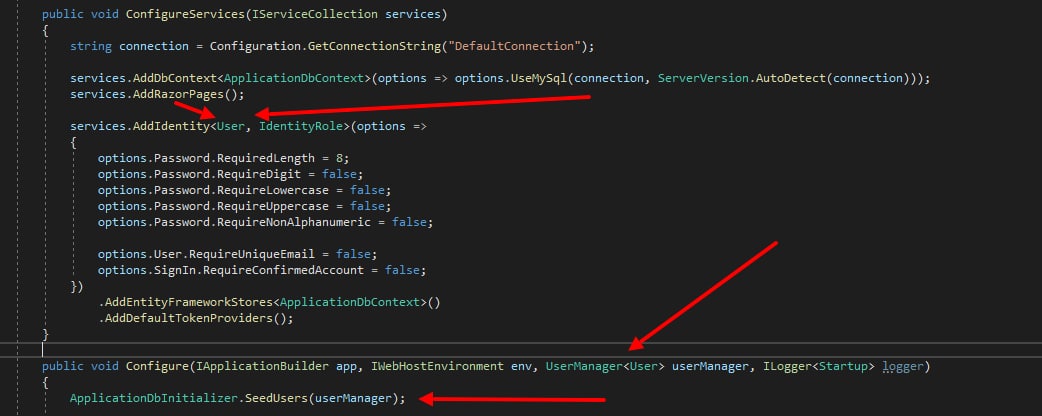Click the SeedUsers method call
The height and width of the screenshot is (416, 1042).
coord(275,399)
